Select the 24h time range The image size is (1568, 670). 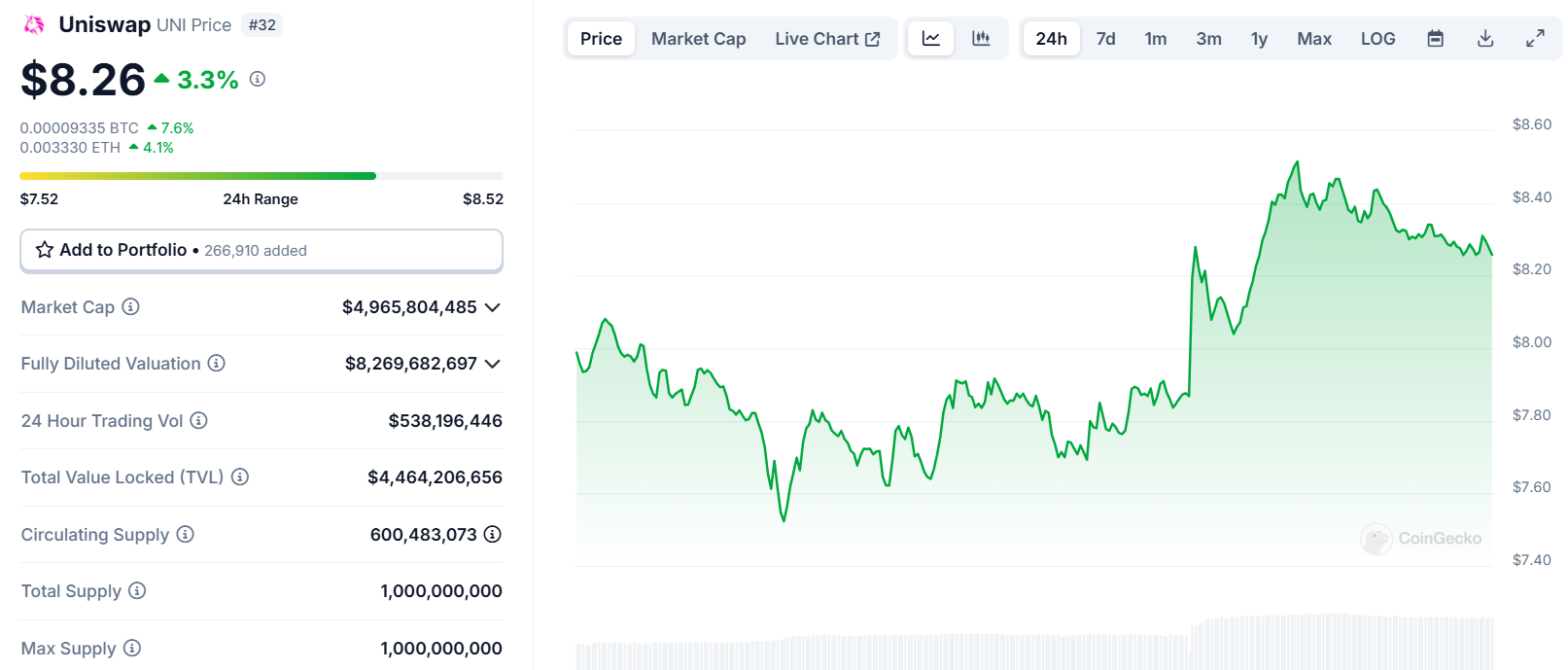coord(1051,39)
